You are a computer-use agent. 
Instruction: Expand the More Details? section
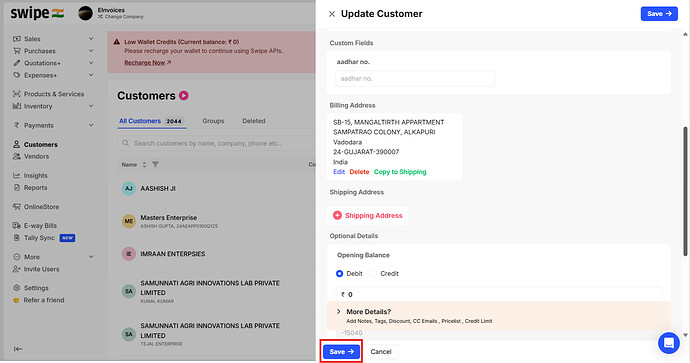tap(499, 315)
